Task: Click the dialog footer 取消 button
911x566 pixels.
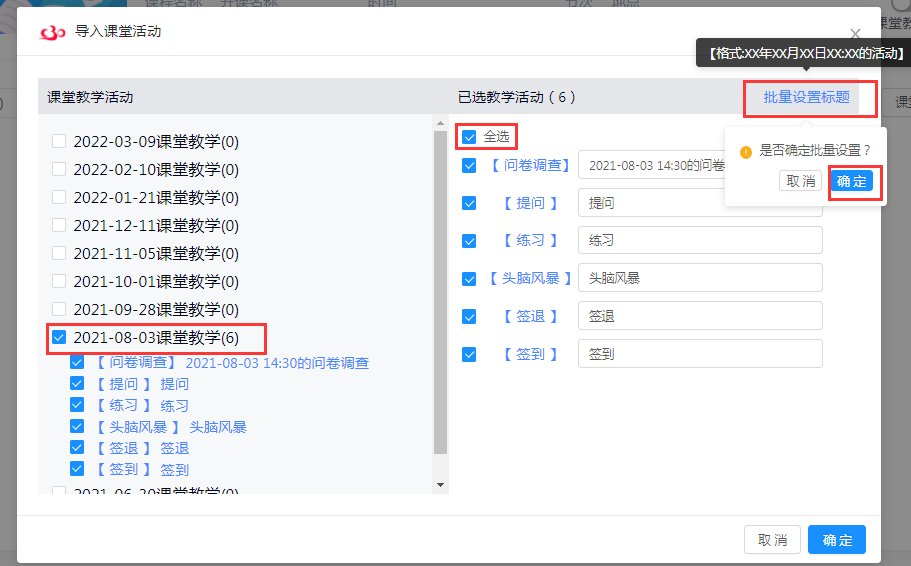Action: point(772,540)
